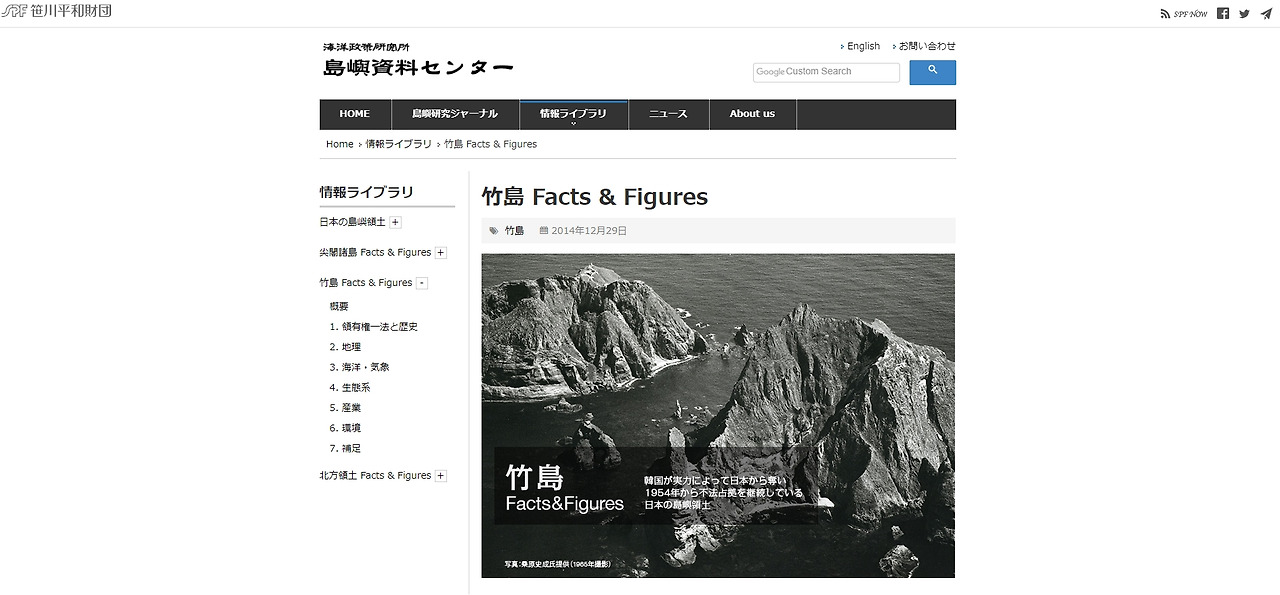Open 6. 環境 in sidebar
The image size is (1280, 595).
[345, 428]
